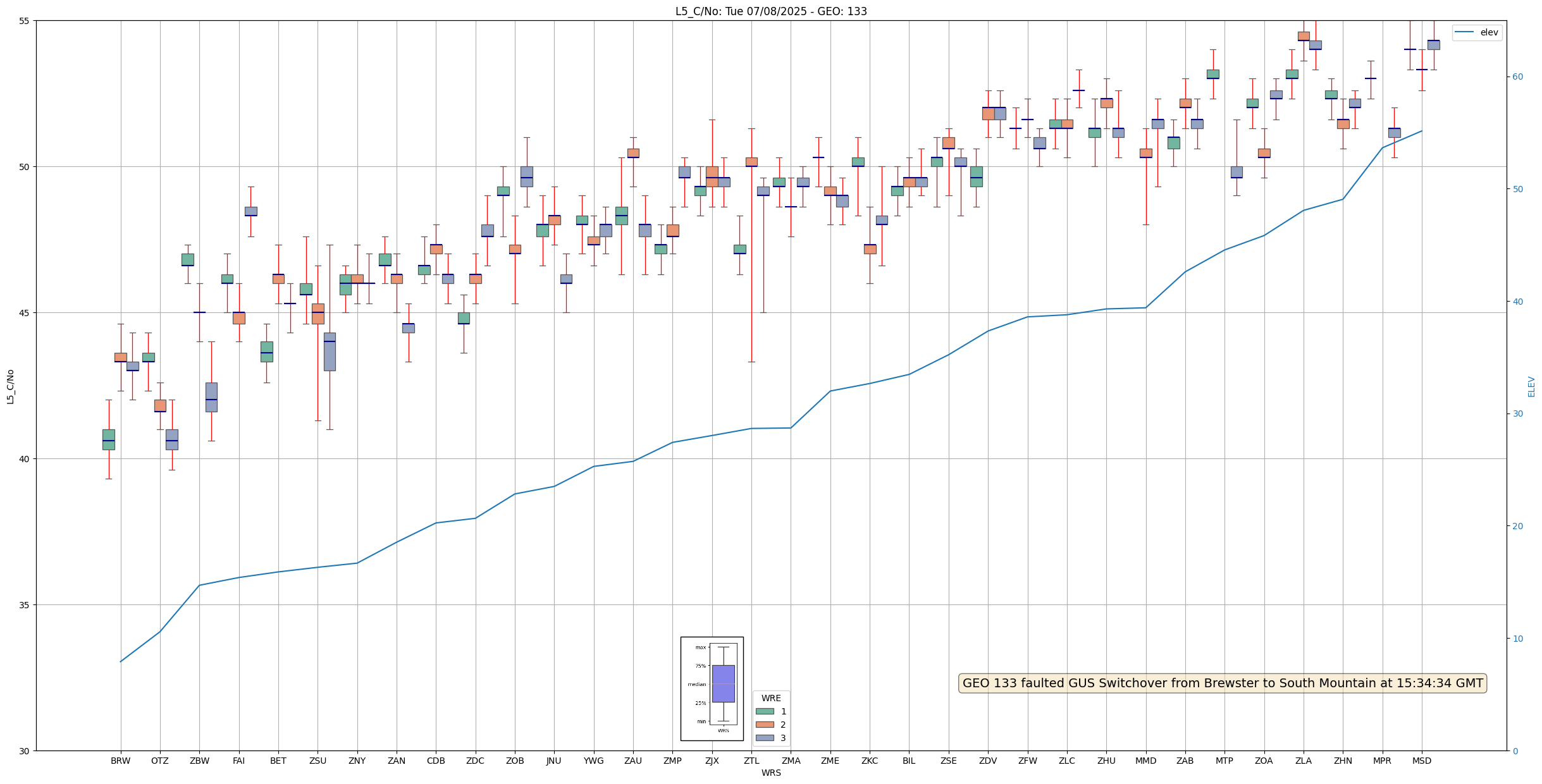Viewport: 1542px width, 784px height.
Task: Click the elev legend line sample
Action: point(1464,32)
